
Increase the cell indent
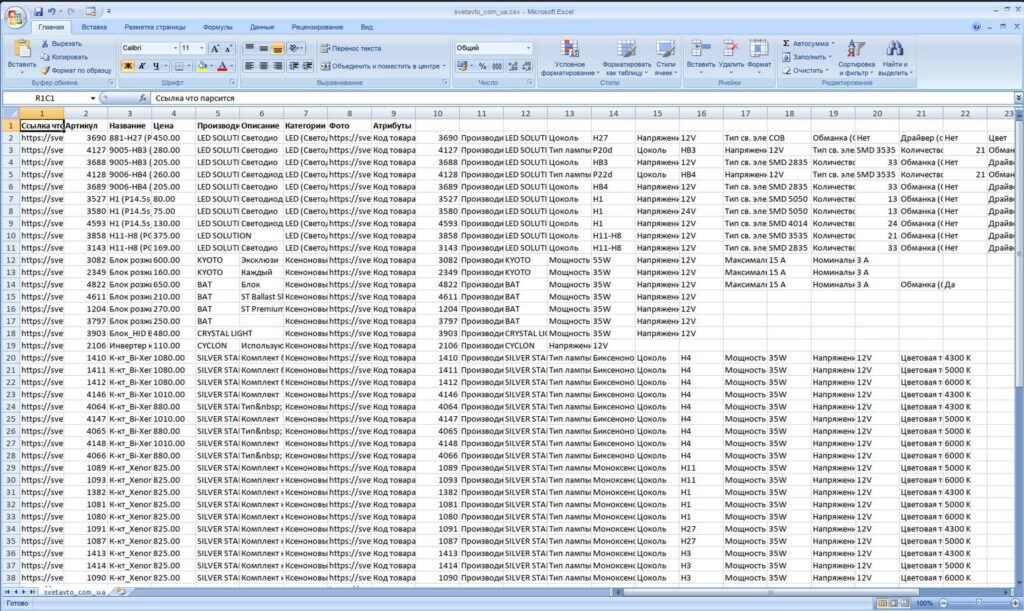pyautogui.click(x=308, y=66)
